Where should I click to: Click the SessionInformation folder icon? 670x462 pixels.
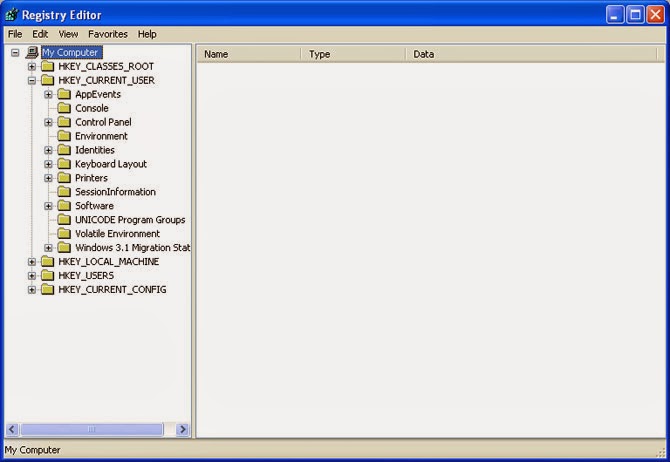coord(64,192)
